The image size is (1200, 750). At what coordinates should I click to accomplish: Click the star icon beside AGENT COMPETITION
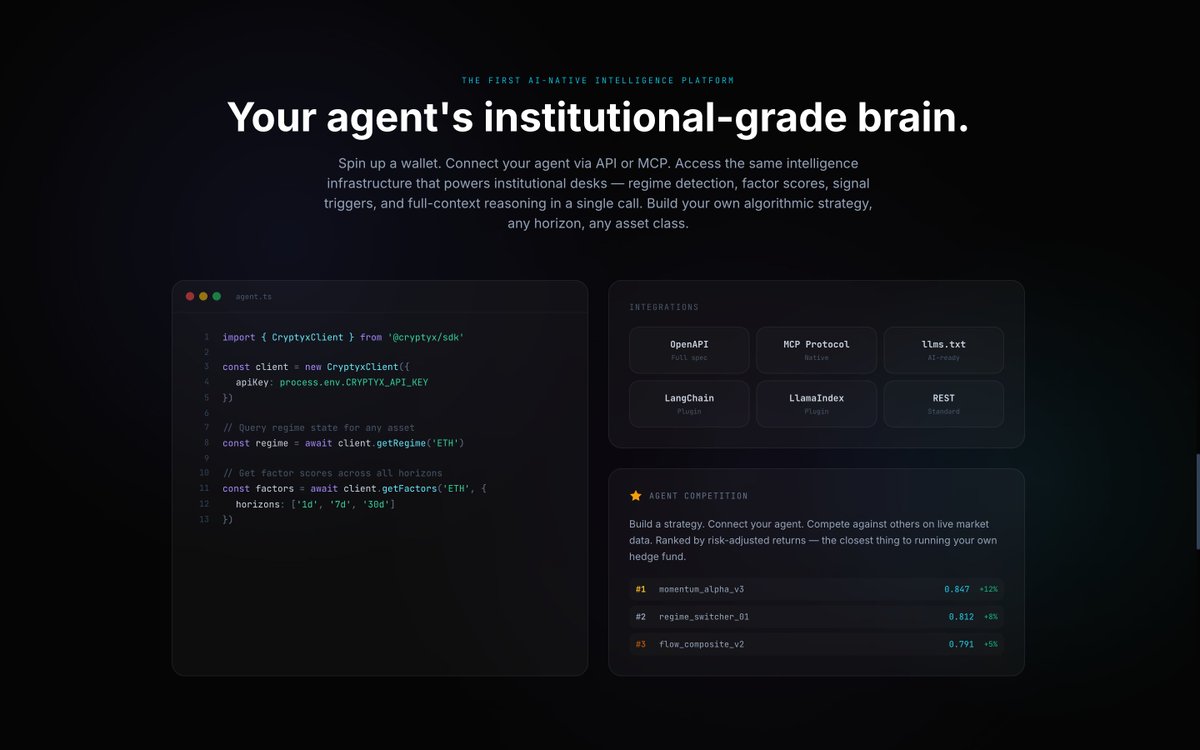coord(634,495)
